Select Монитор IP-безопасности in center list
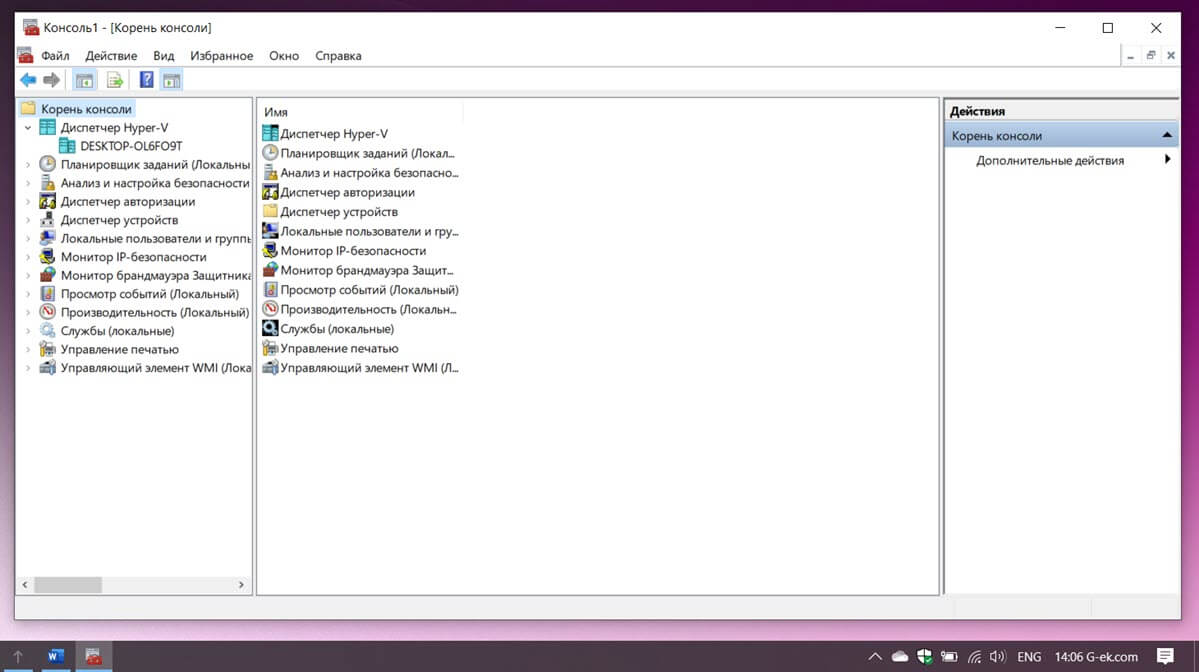The width and height of the screenshot is (1199, 672). point(353,251)
